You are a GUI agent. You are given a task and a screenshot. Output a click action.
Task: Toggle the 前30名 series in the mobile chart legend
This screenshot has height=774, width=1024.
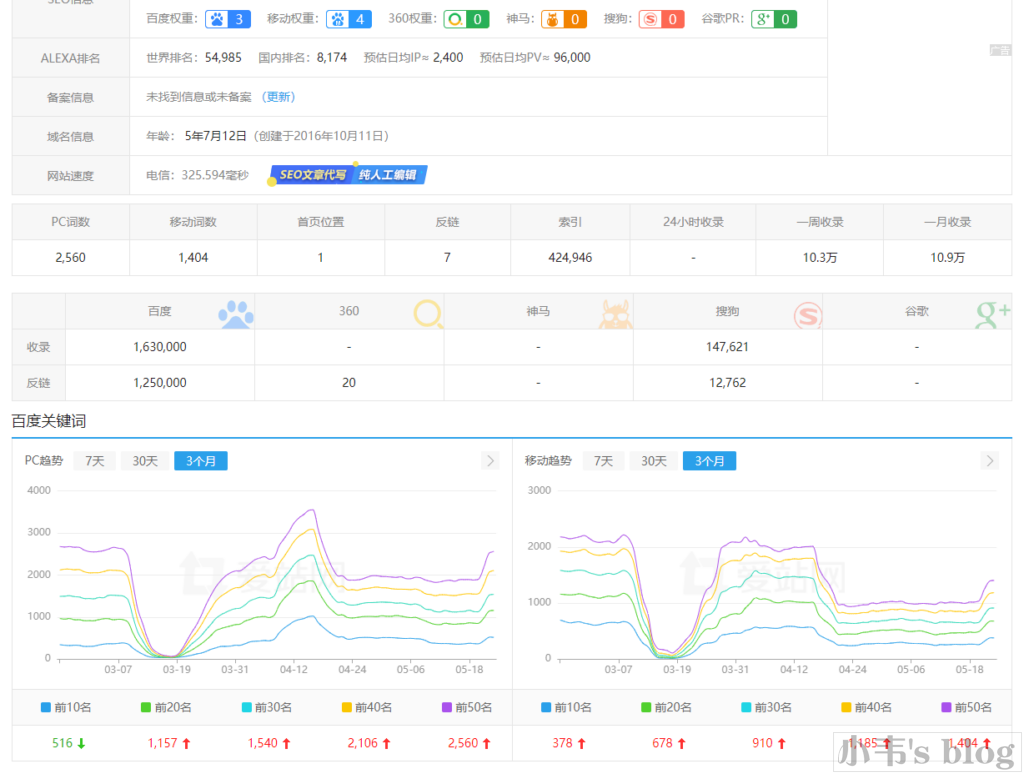pyautogui.click(x=767, y=707)
